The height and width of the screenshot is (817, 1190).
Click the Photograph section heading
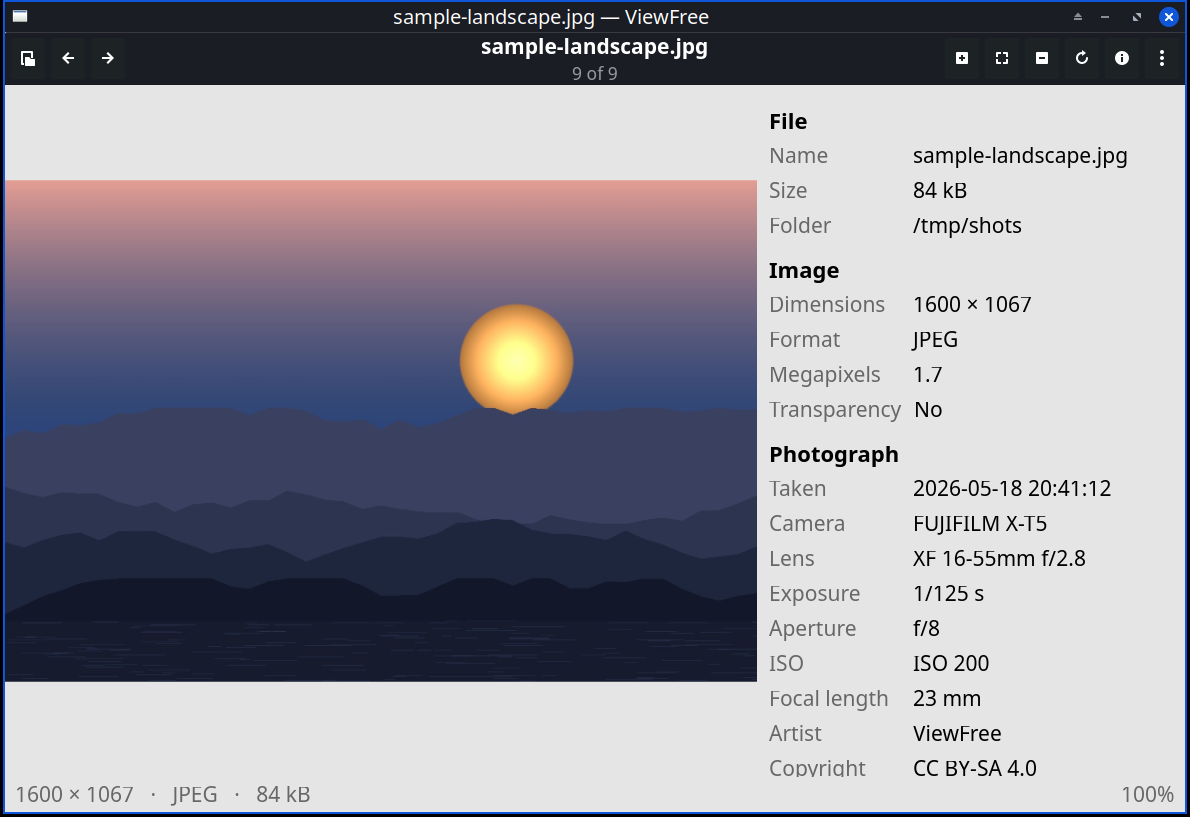[833, 454]
